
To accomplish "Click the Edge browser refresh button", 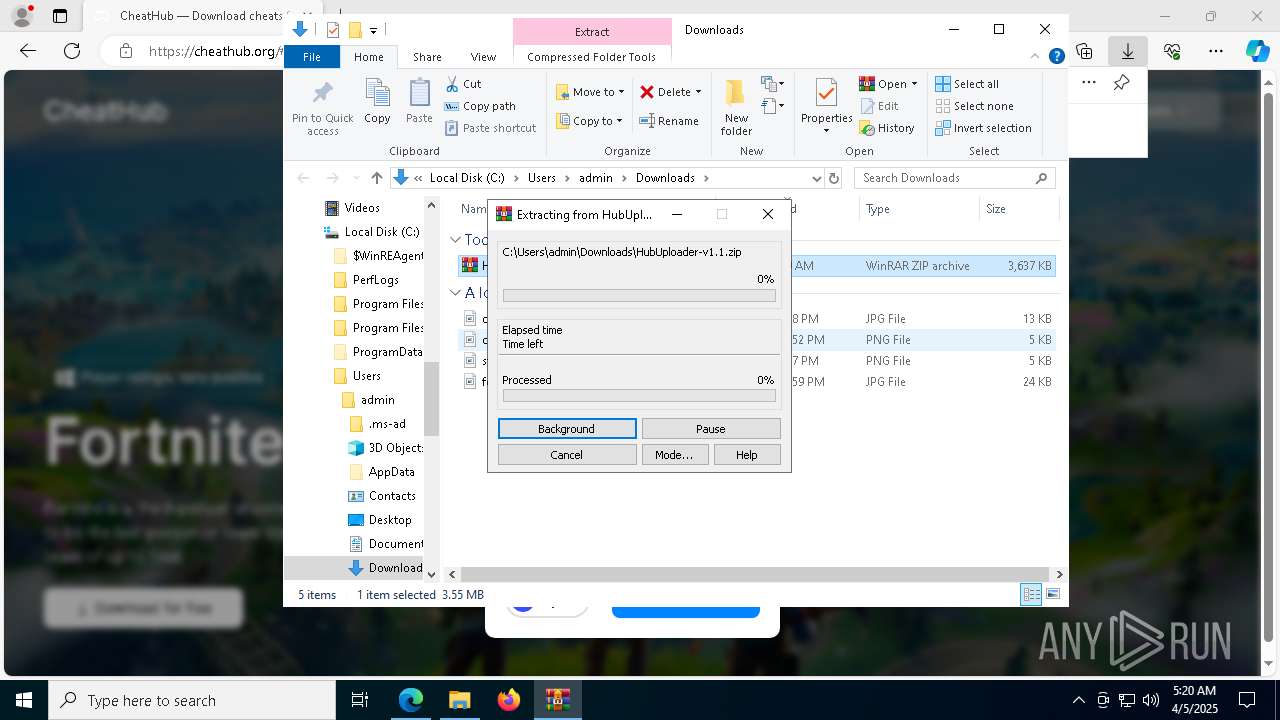I will pos(72,51).
